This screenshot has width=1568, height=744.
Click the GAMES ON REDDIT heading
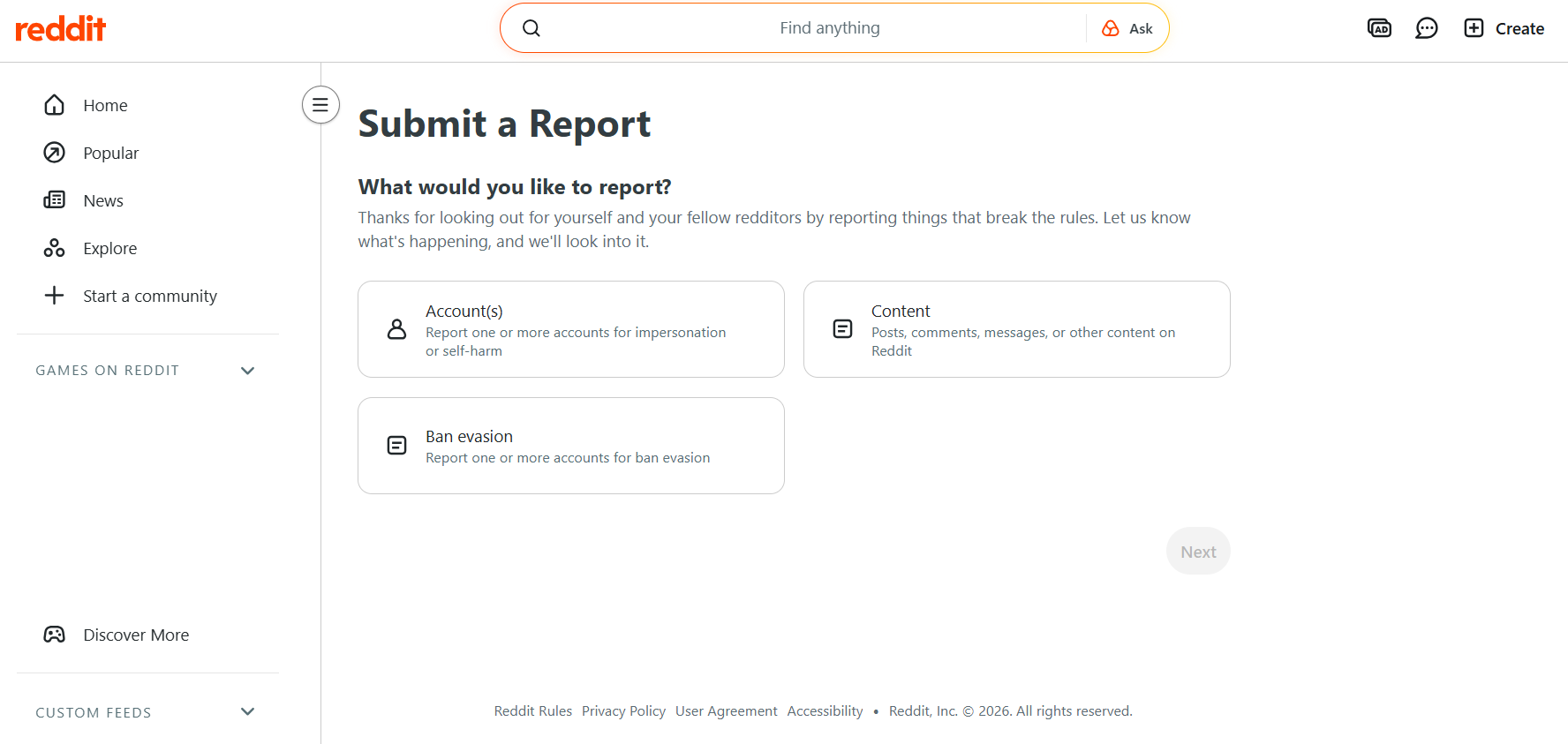(108, 371)
